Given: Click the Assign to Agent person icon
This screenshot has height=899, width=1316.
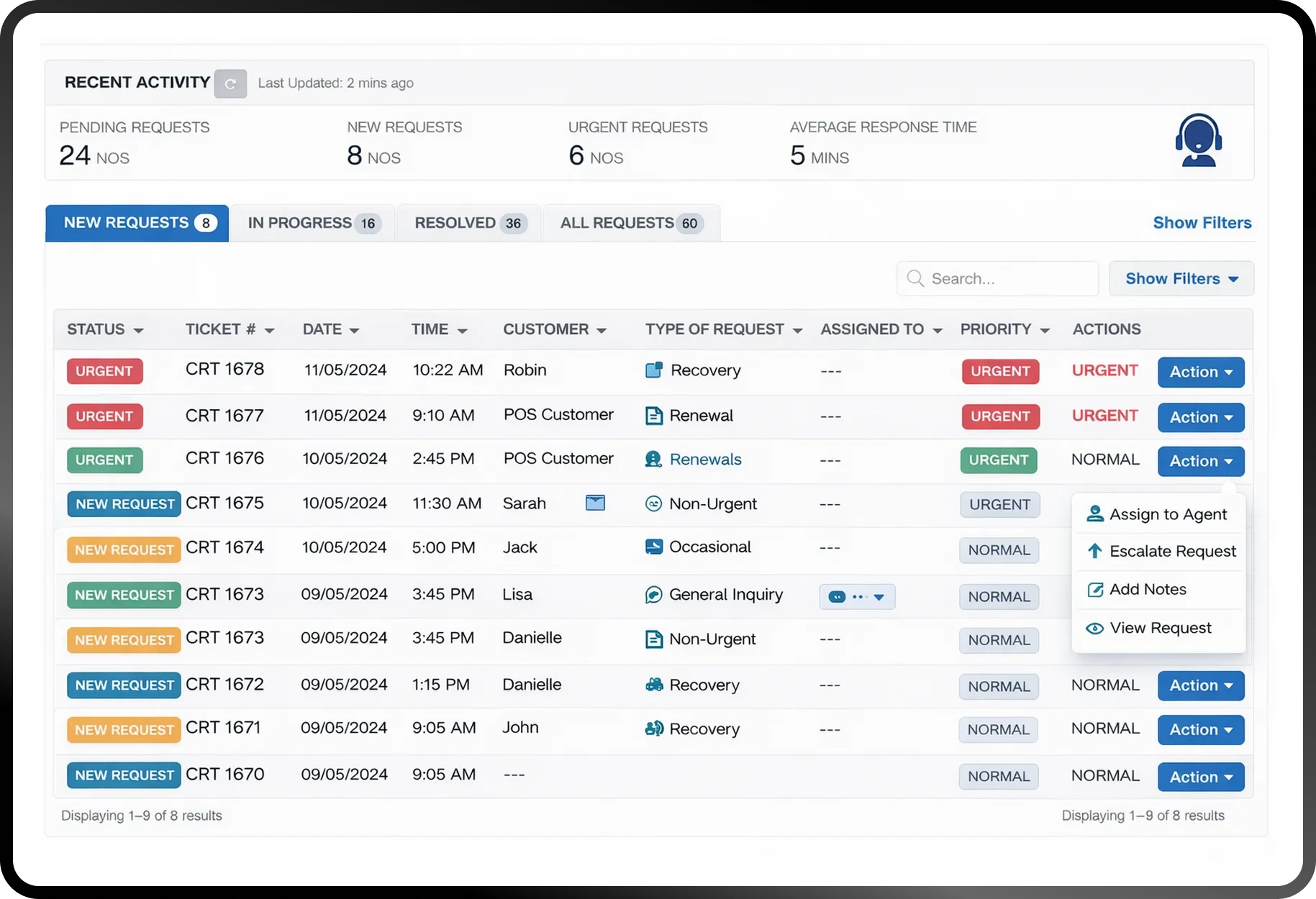Looking at the screenshot, I should tap(1095, 514).
